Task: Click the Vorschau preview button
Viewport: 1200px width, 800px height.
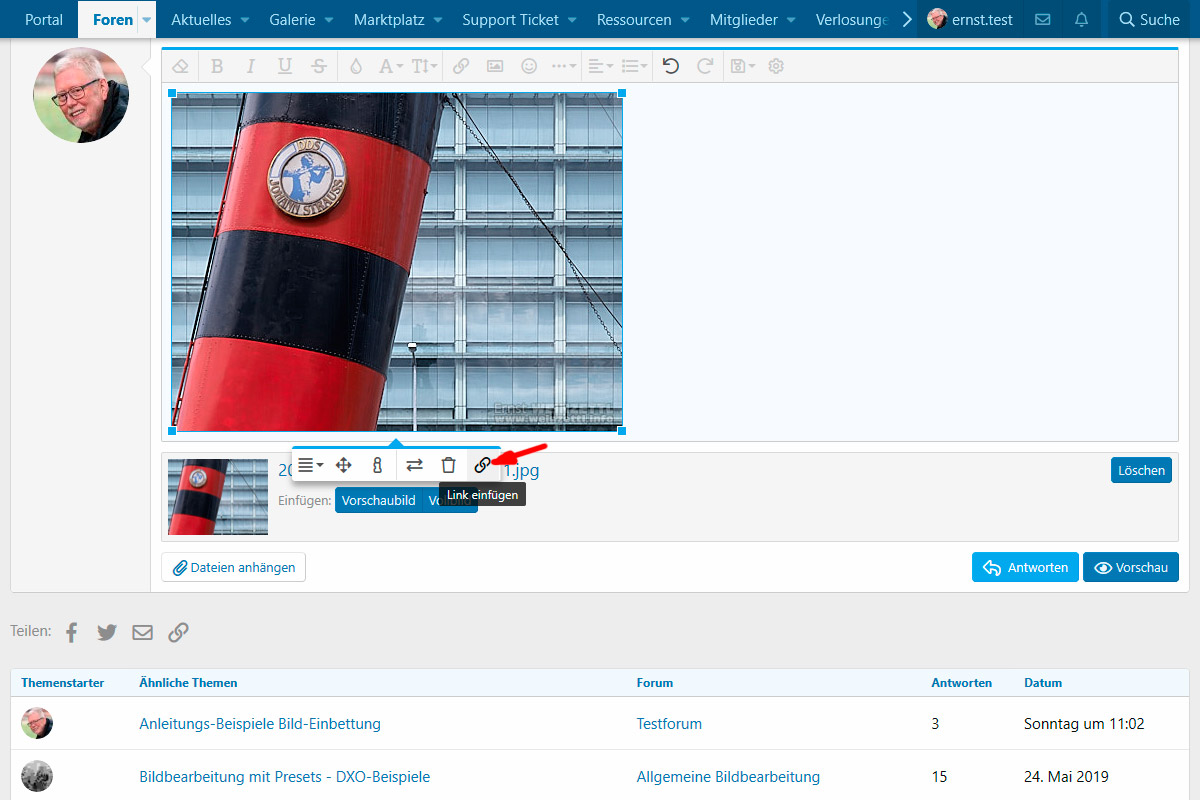Action: pyautogui.click(x=1131, y=567)
